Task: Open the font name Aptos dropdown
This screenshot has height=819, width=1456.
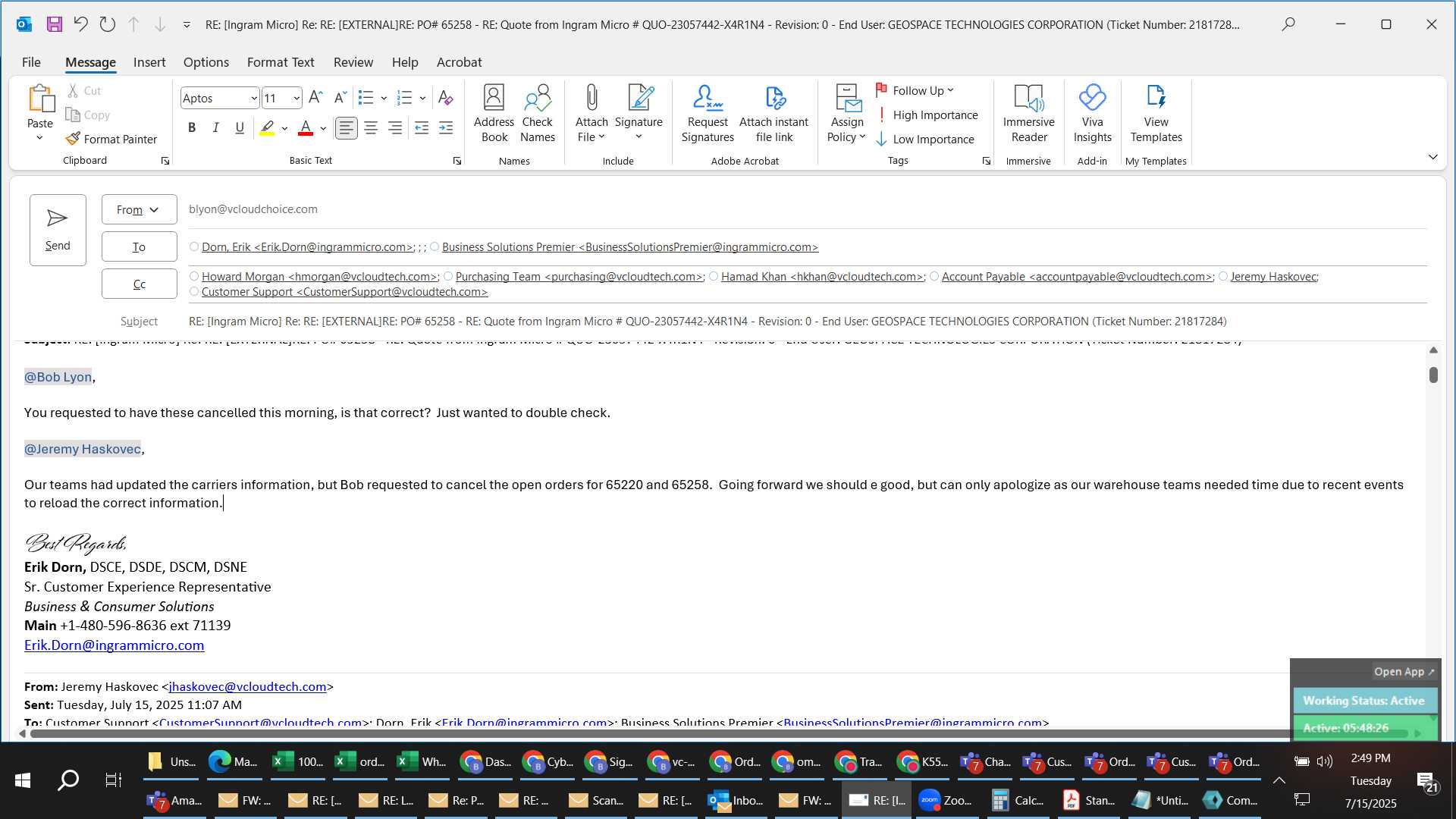Action: [253, 98]
